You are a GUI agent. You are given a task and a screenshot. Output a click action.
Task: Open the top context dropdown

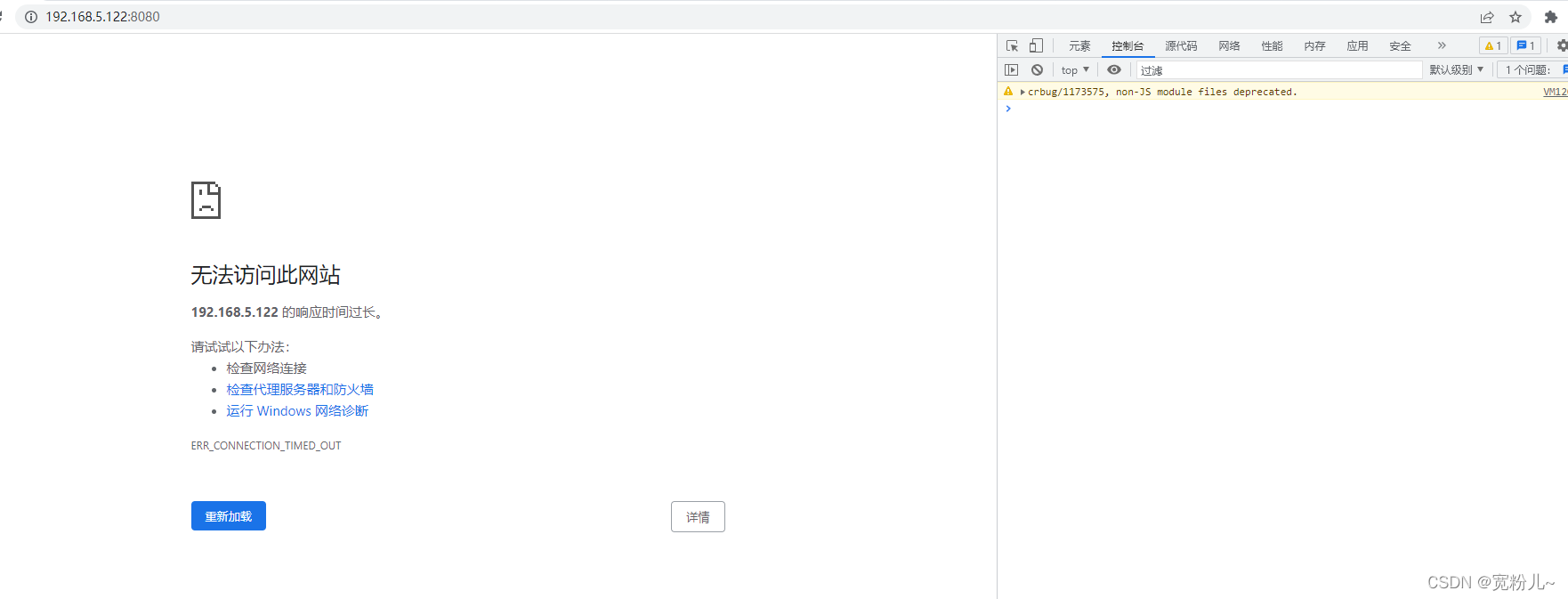click(x=1075, y=69)
